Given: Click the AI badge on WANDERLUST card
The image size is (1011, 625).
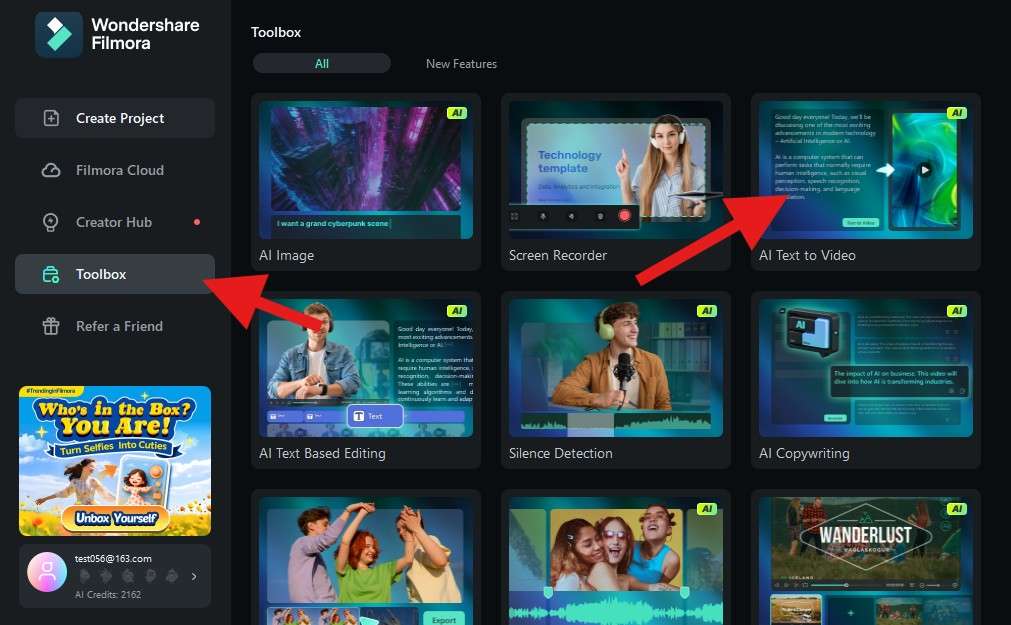Looking at the screenshot, I should point(957,509).
